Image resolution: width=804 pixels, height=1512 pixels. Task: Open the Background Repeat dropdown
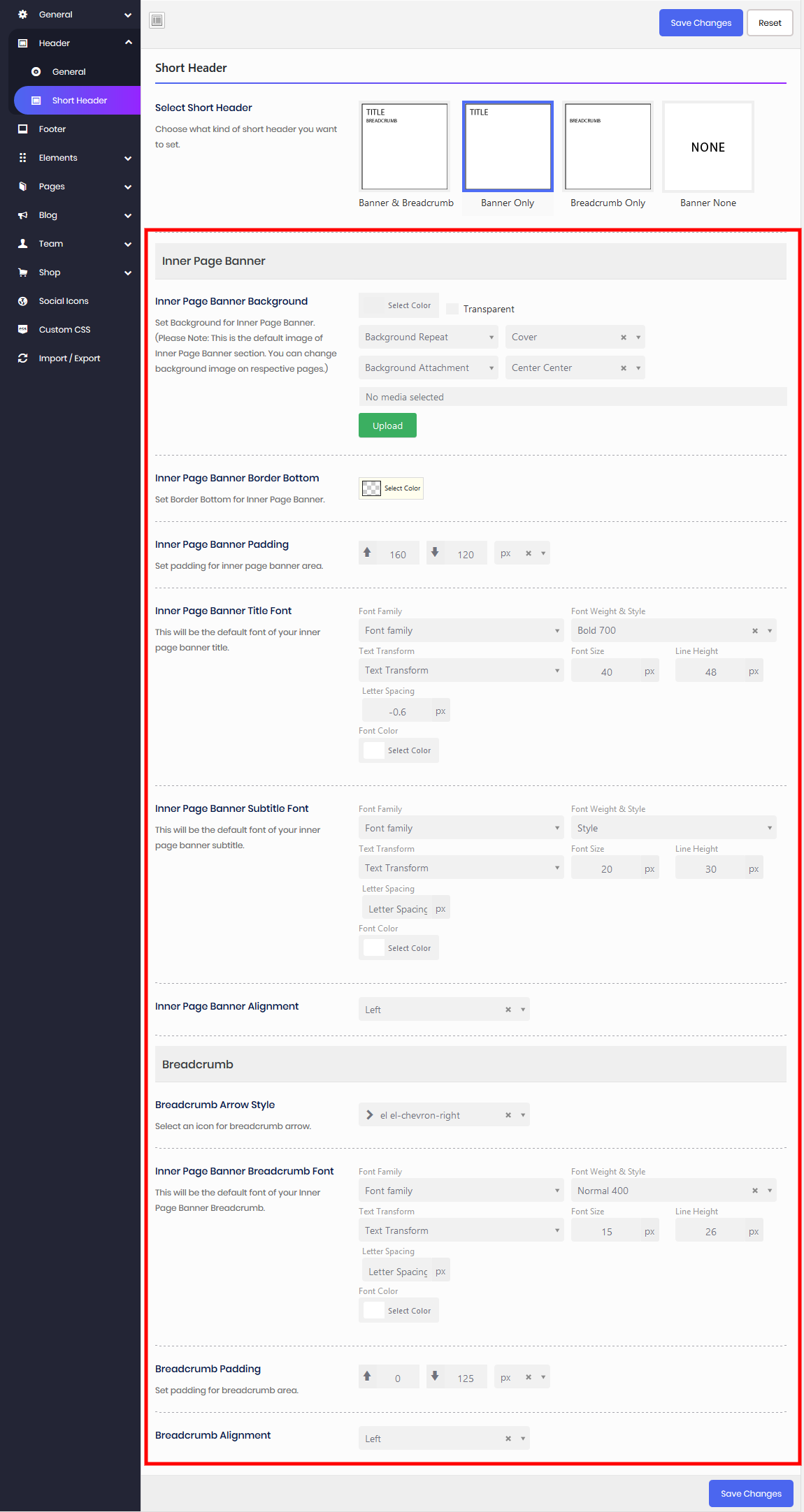click(427, 337)
